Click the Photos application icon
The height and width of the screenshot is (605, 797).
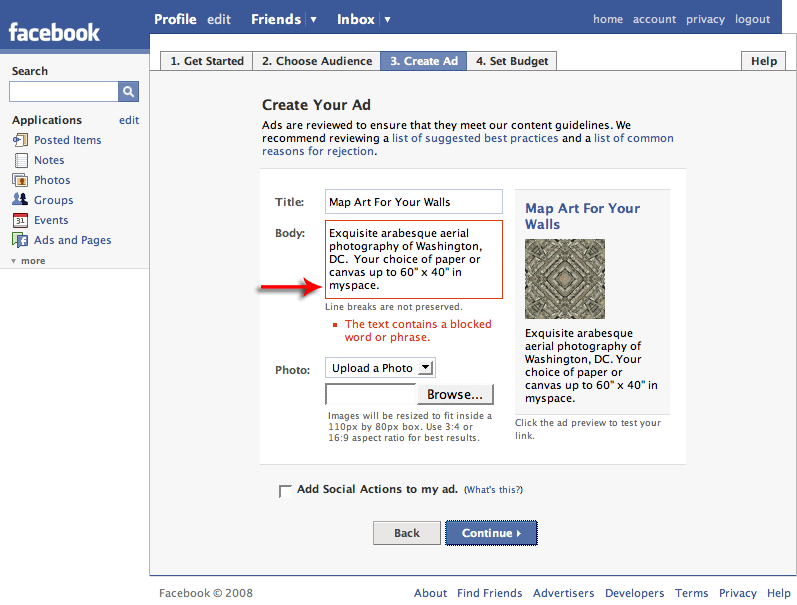pyautogui.click(x=20, y=180)
